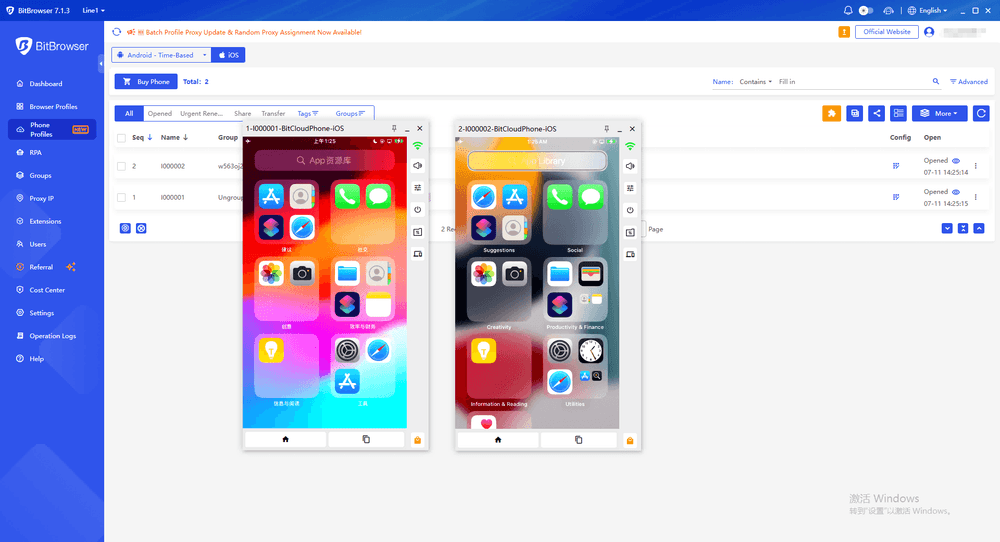Image resolution: width=1000 pixels, height=542 pixels.
Task: Expand the Line1 dropdown in title bar
Action: [93, 10]
